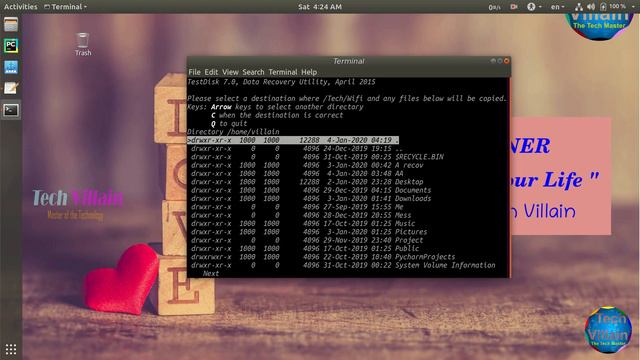The image size is (640, 360).
Task: Select the Documents directory row
Action: 311,190
